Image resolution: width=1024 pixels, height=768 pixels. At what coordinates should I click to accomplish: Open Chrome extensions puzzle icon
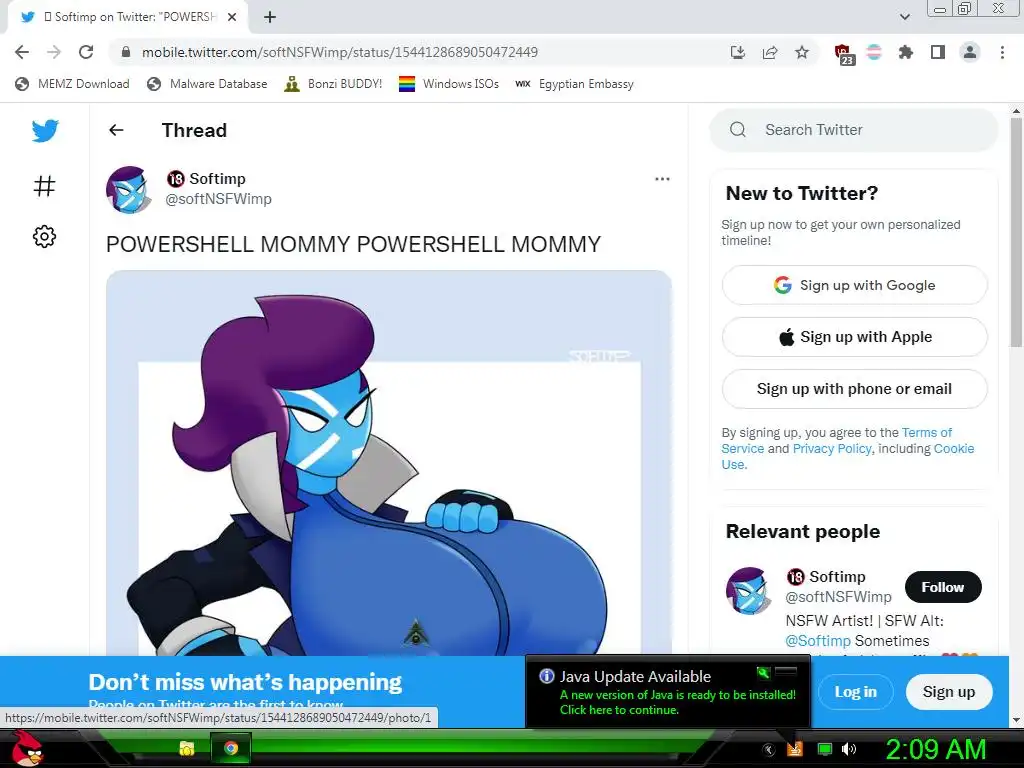point(906,52)
